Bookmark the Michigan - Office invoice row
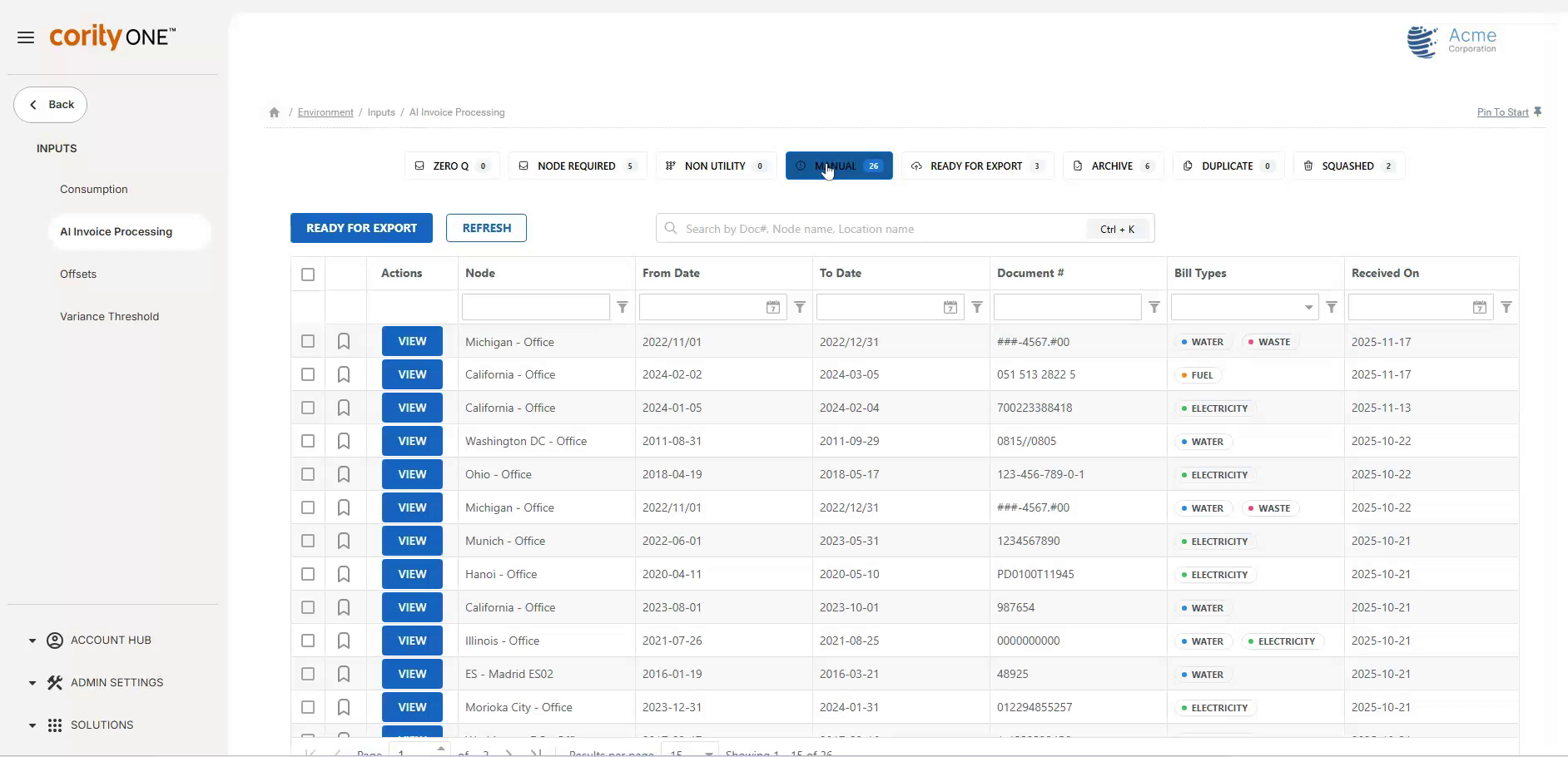This screenshot has height=757, width=1568. coord(344,341)
